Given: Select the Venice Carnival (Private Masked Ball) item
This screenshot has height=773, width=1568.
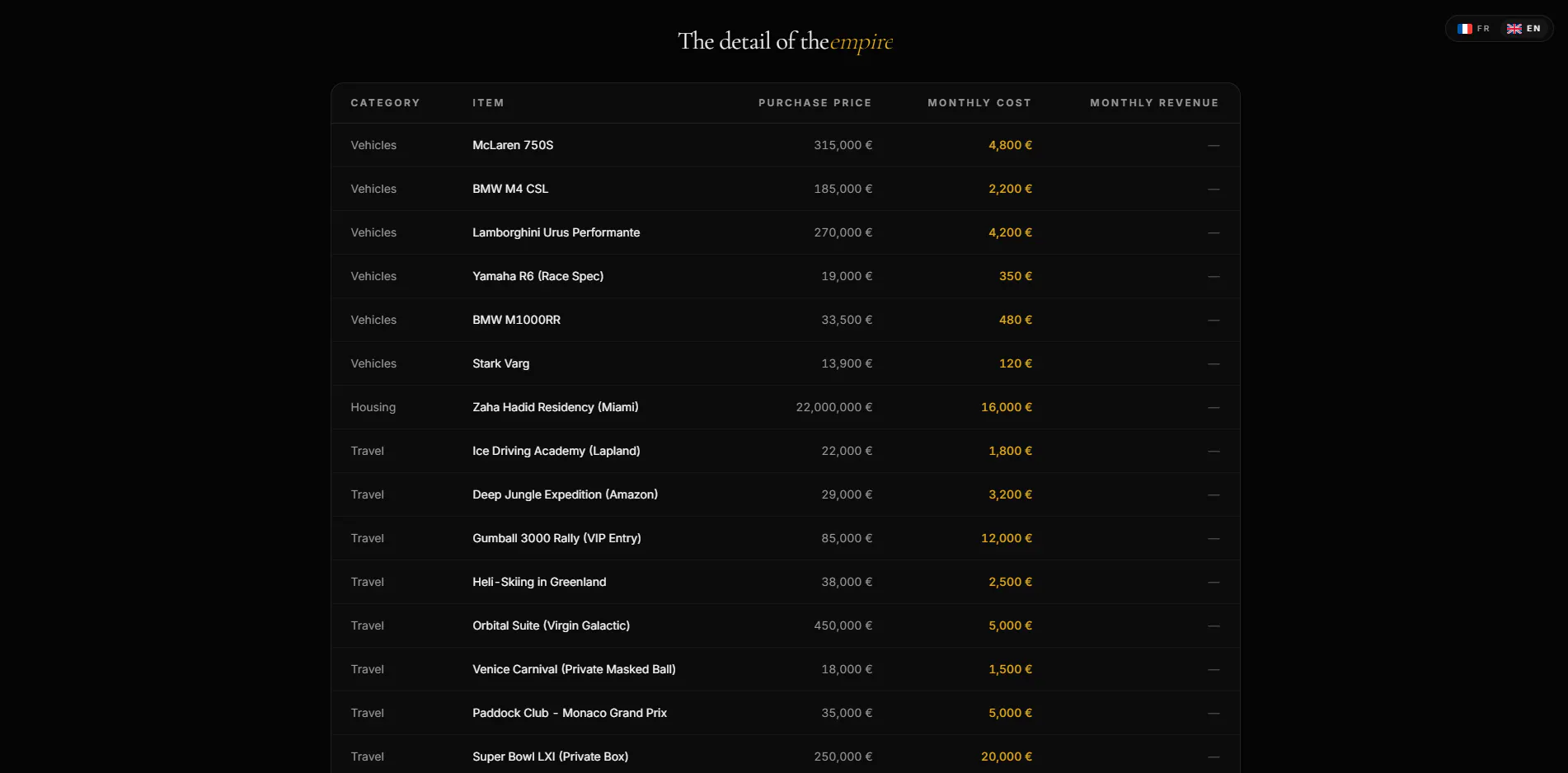Looking at the screenshot, I should click(574, 669).
